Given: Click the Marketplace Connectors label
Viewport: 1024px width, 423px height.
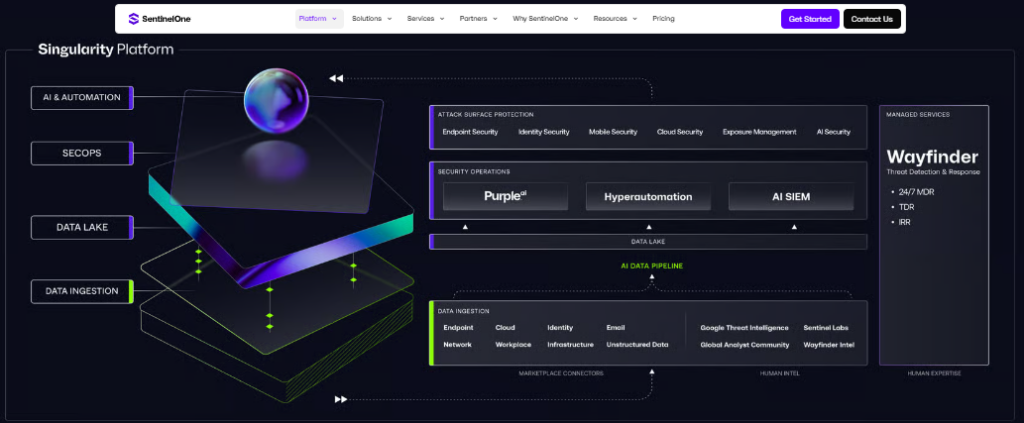Looking at the screenshot, I should pyautogui.click(x=561, y=373).
